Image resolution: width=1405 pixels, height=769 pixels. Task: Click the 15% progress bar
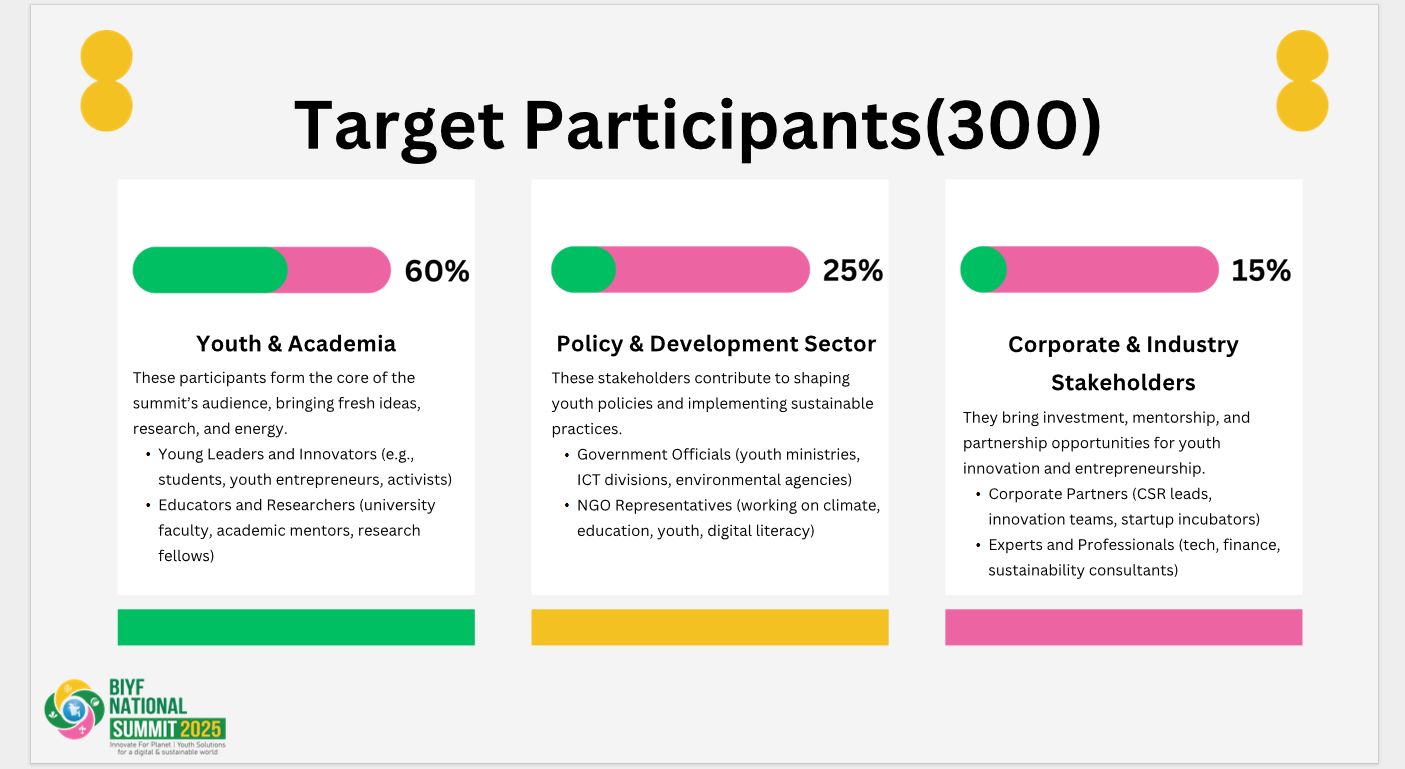(x=1089, y=270)
